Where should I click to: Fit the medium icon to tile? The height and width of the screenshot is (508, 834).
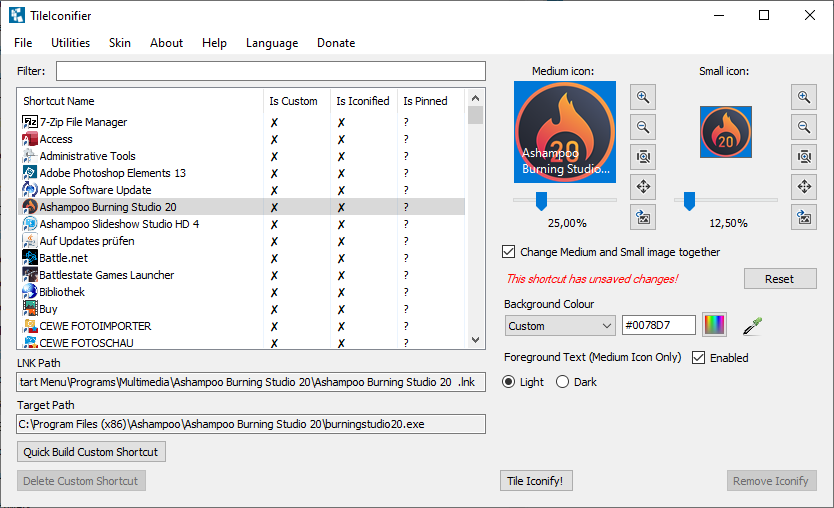(x=643, y=157)
